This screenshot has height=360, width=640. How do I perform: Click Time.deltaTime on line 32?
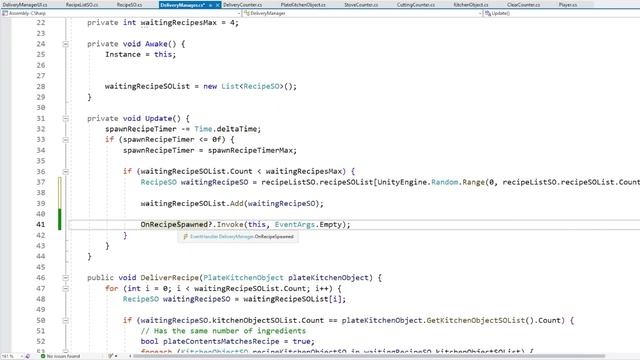[227, 129]
